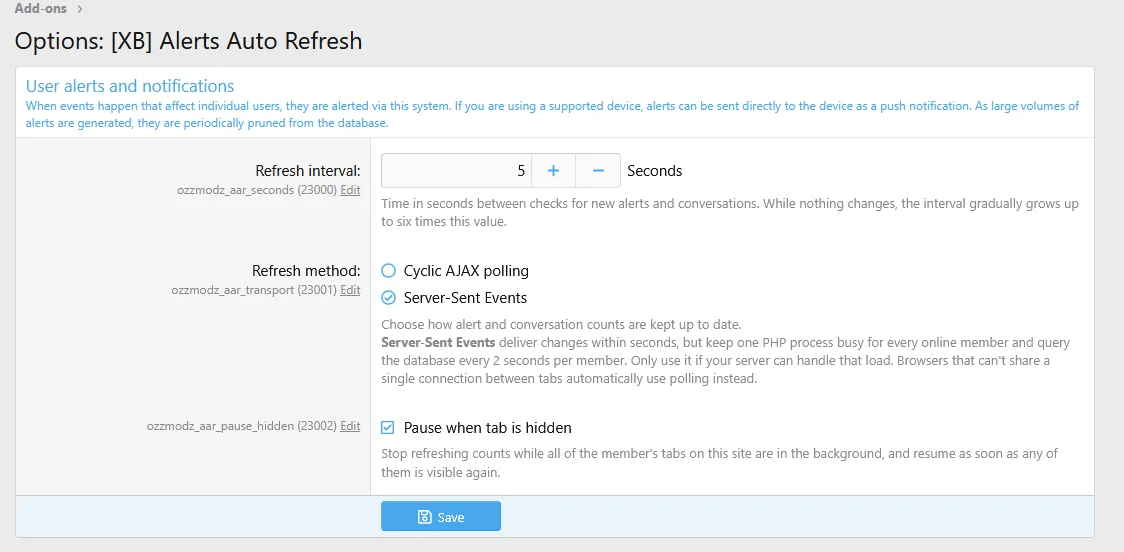This screenshot has width=1124, height=552.
Task: Click the Refresh interval label
Action: pos(308,171)
